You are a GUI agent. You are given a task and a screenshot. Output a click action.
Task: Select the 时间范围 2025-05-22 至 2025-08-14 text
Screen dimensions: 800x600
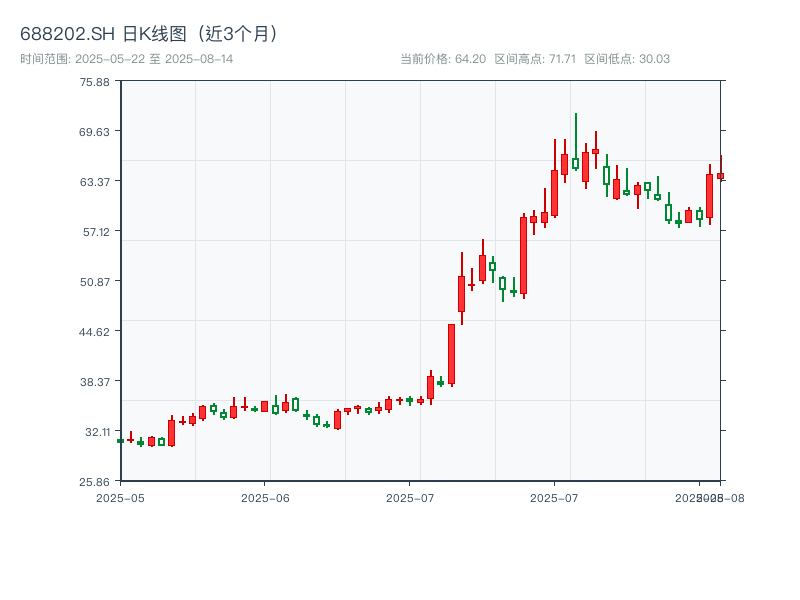coord(127,59)
